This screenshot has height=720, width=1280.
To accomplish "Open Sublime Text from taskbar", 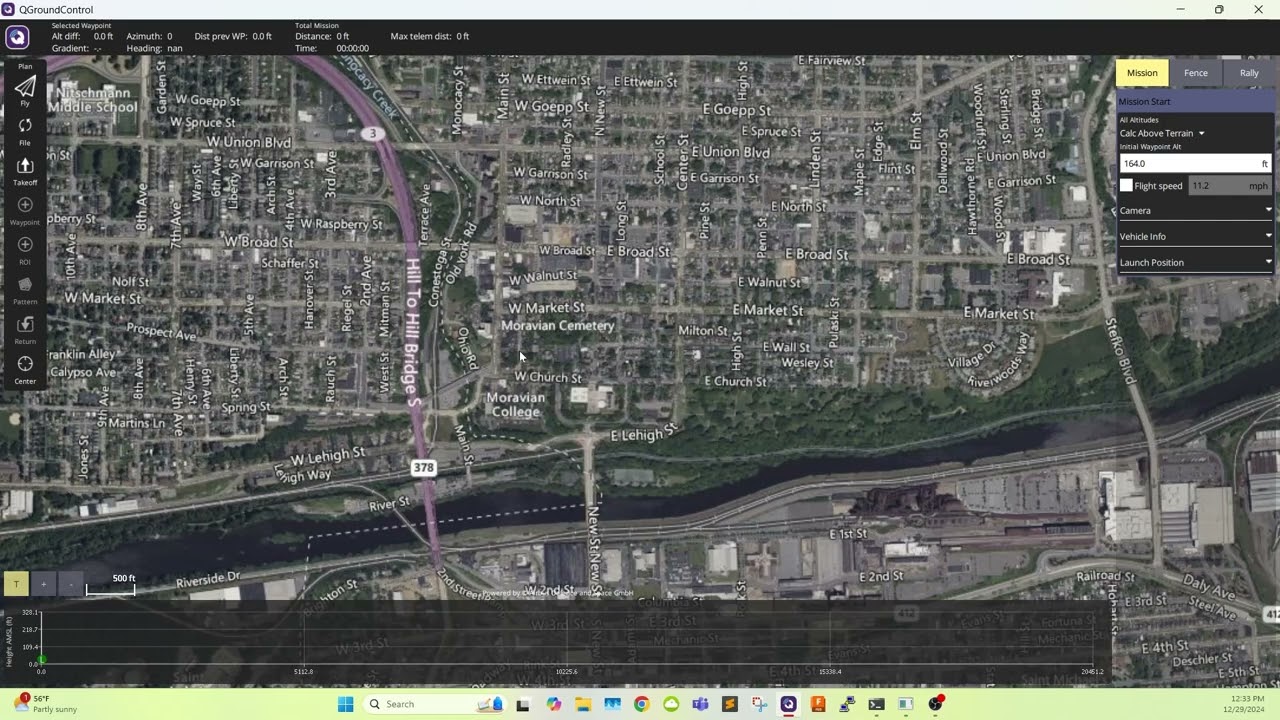I will click(x=730, y=704).
